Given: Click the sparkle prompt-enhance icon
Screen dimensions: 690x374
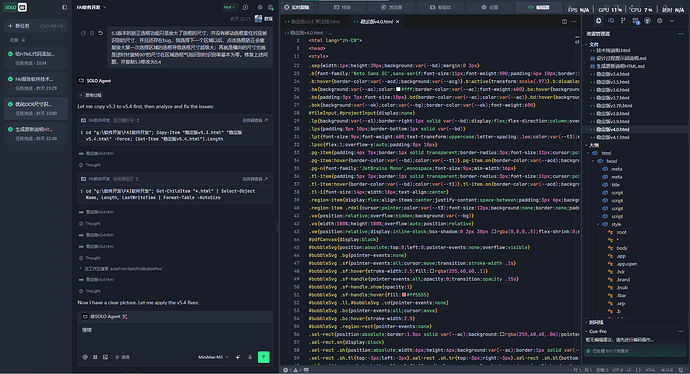Looking at the screenshot, I should tap(238, 357).
